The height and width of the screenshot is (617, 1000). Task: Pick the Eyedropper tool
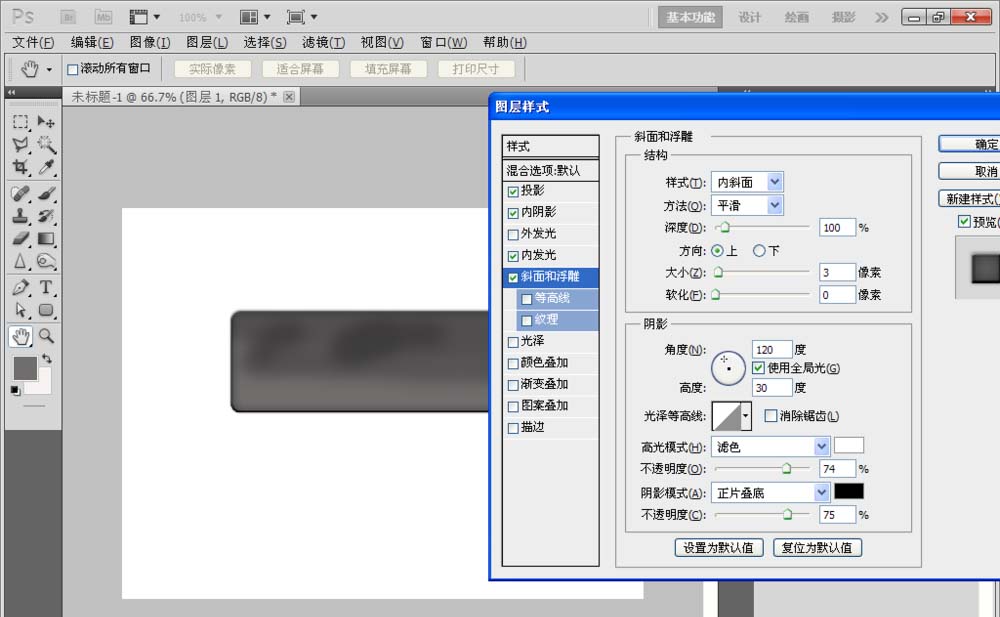(46, 168)
